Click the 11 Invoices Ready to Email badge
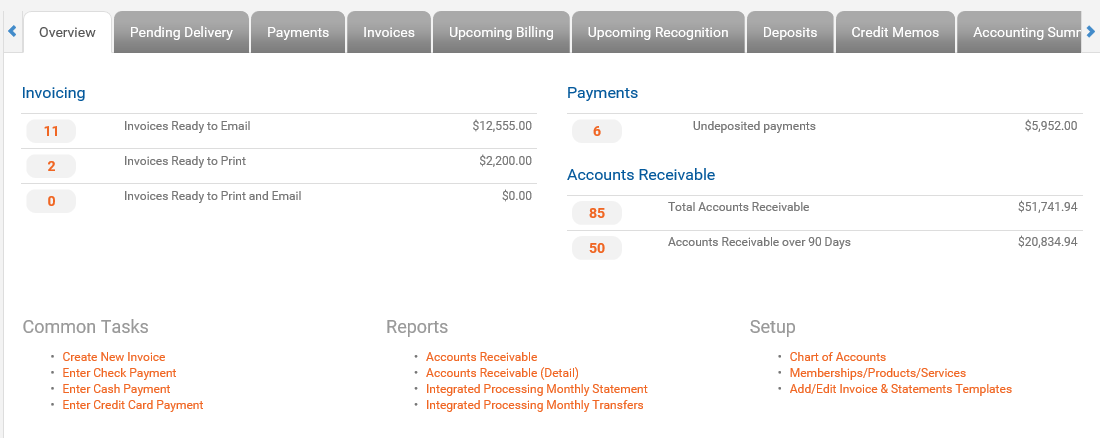This screenshot has width=1100, height=438. point(51,131)
